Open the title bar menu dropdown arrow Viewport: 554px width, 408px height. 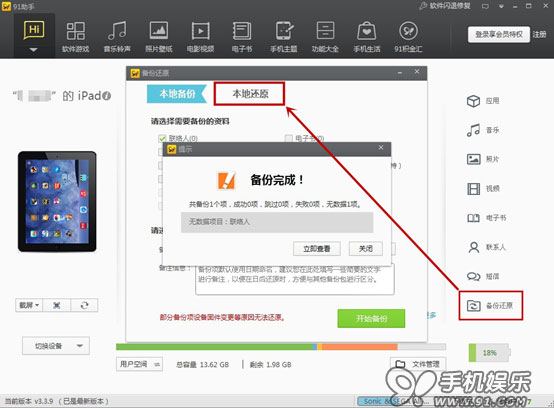501,6
